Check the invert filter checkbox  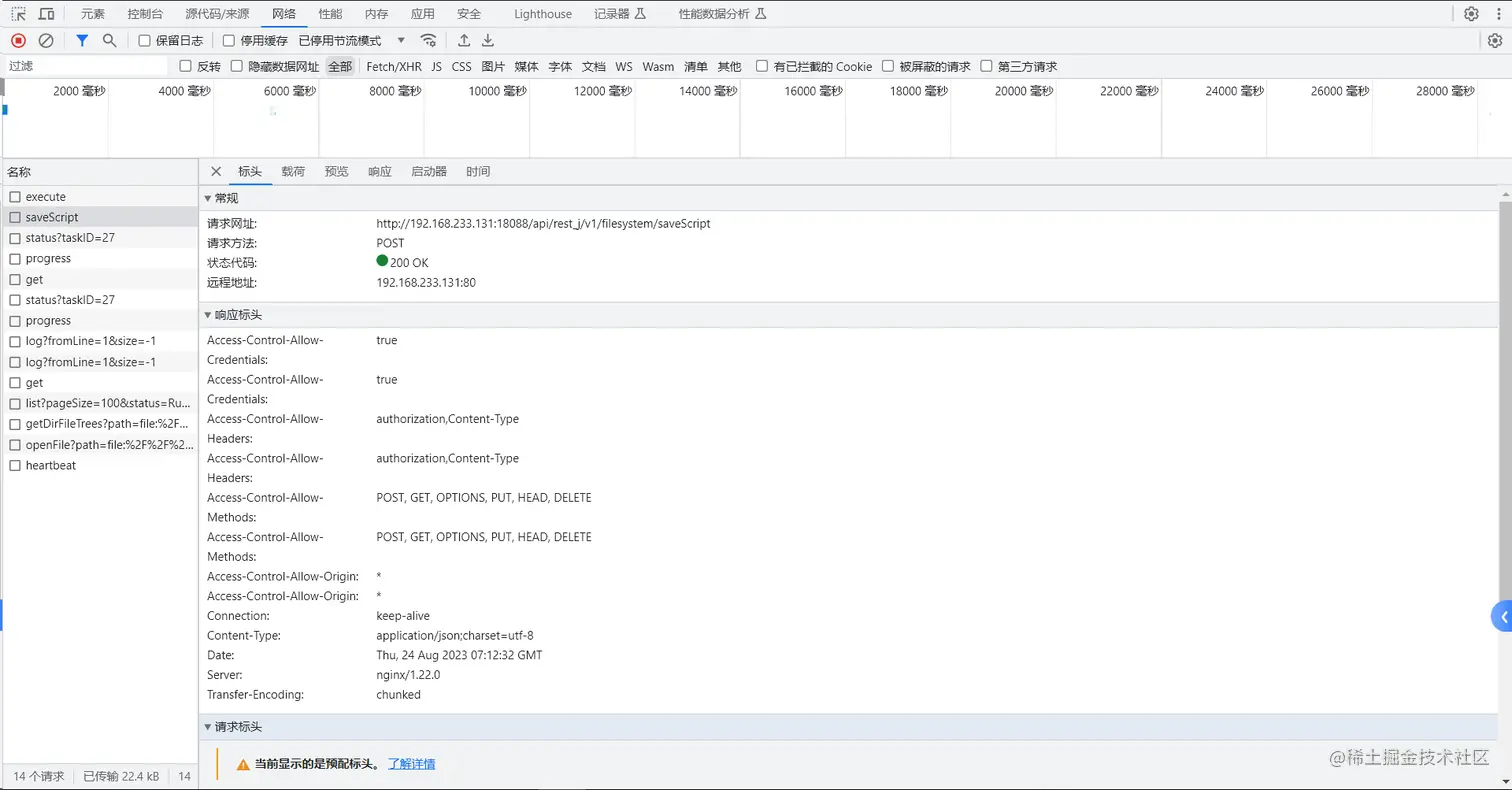coord(185,66)
